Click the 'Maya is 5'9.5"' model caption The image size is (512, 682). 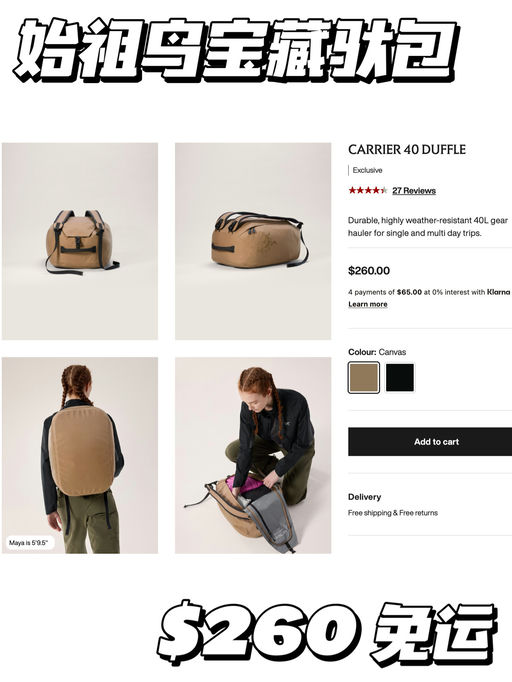pyautogui.click(x=29, y=543)
